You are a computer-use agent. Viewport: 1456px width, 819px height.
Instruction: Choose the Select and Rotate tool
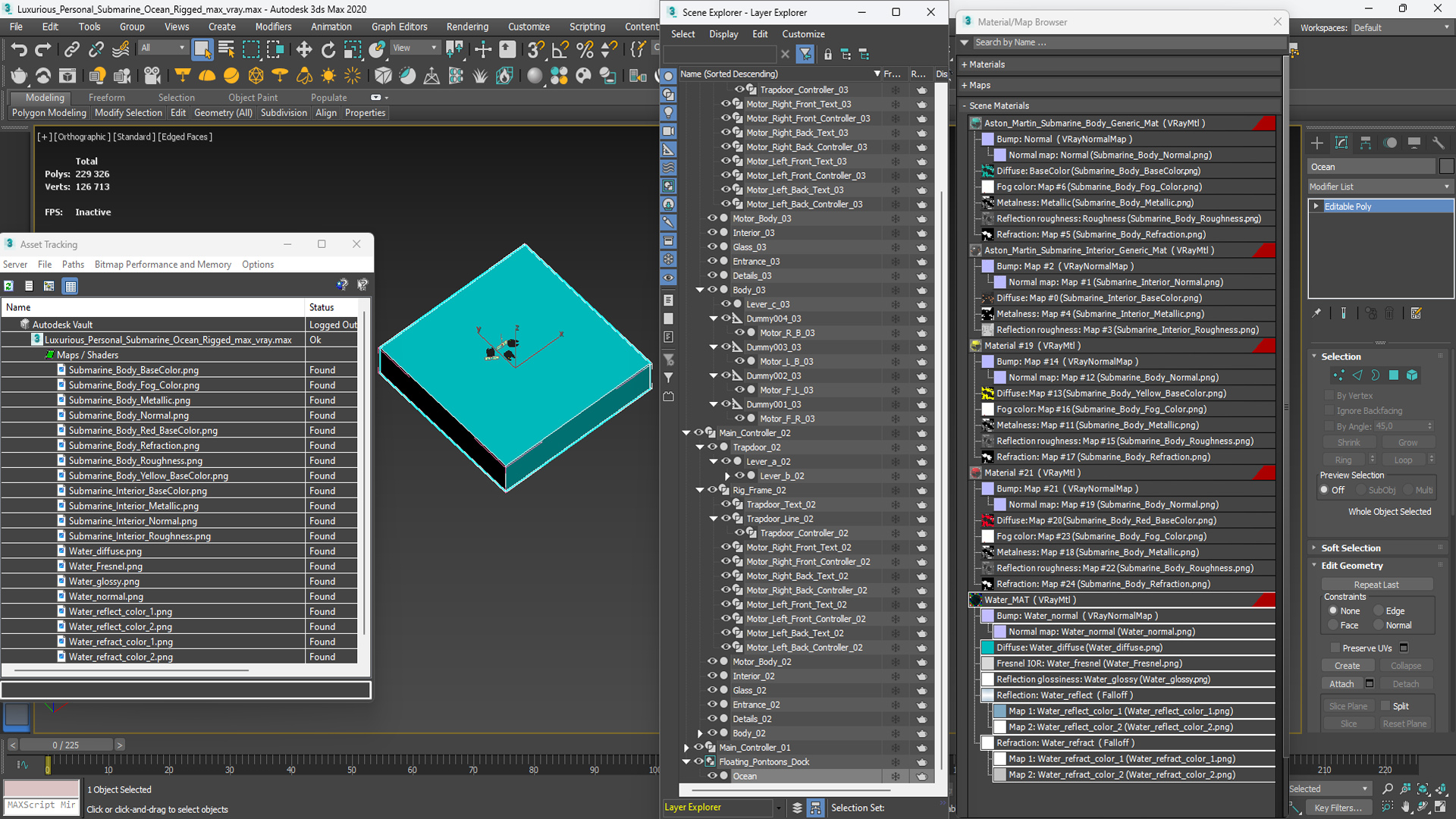pos(328,50)
